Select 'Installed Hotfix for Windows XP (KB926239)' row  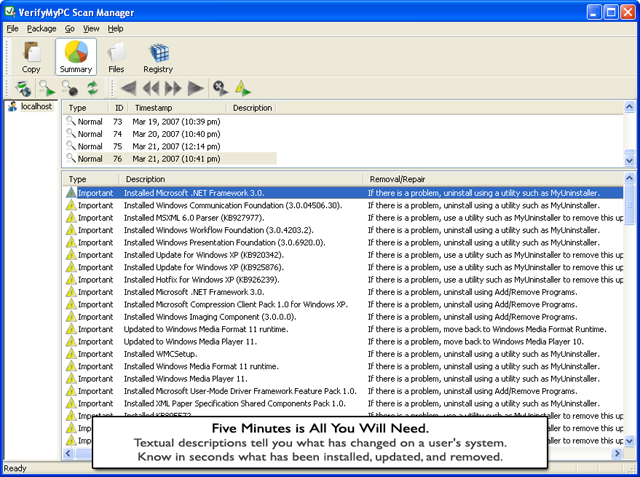pyautogui.click(x=344, y=280)
